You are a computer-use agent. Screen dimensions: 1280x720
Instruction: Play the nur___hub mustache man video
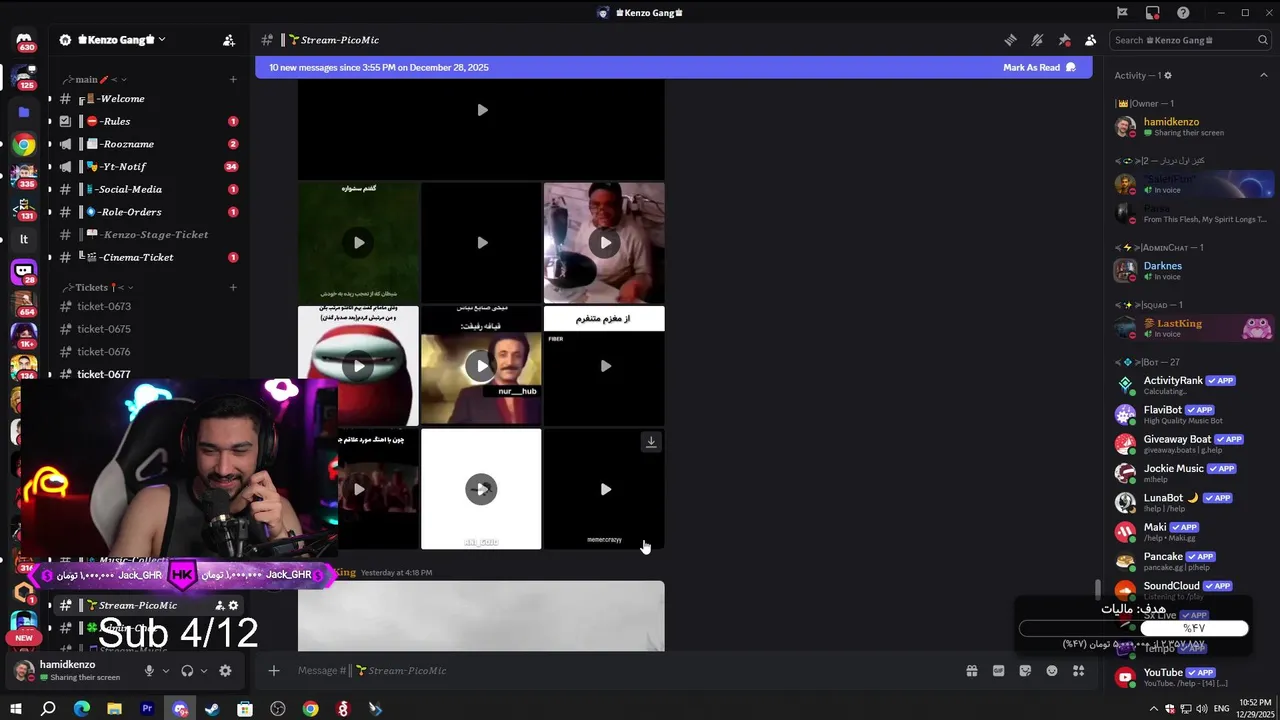(x=482, y=366)
